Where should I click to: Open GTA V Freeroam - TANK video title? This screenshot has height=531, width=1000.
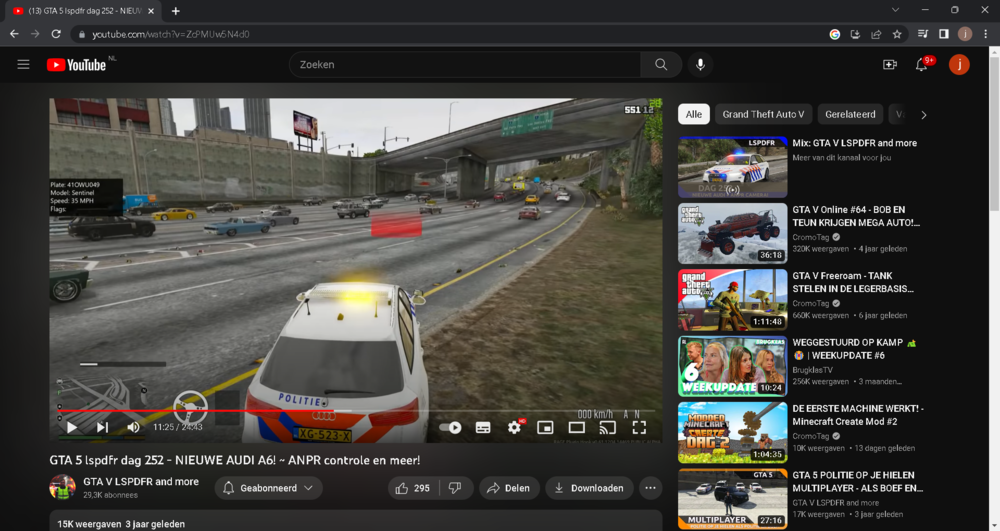pyautogui.click(x=853, y=282)
